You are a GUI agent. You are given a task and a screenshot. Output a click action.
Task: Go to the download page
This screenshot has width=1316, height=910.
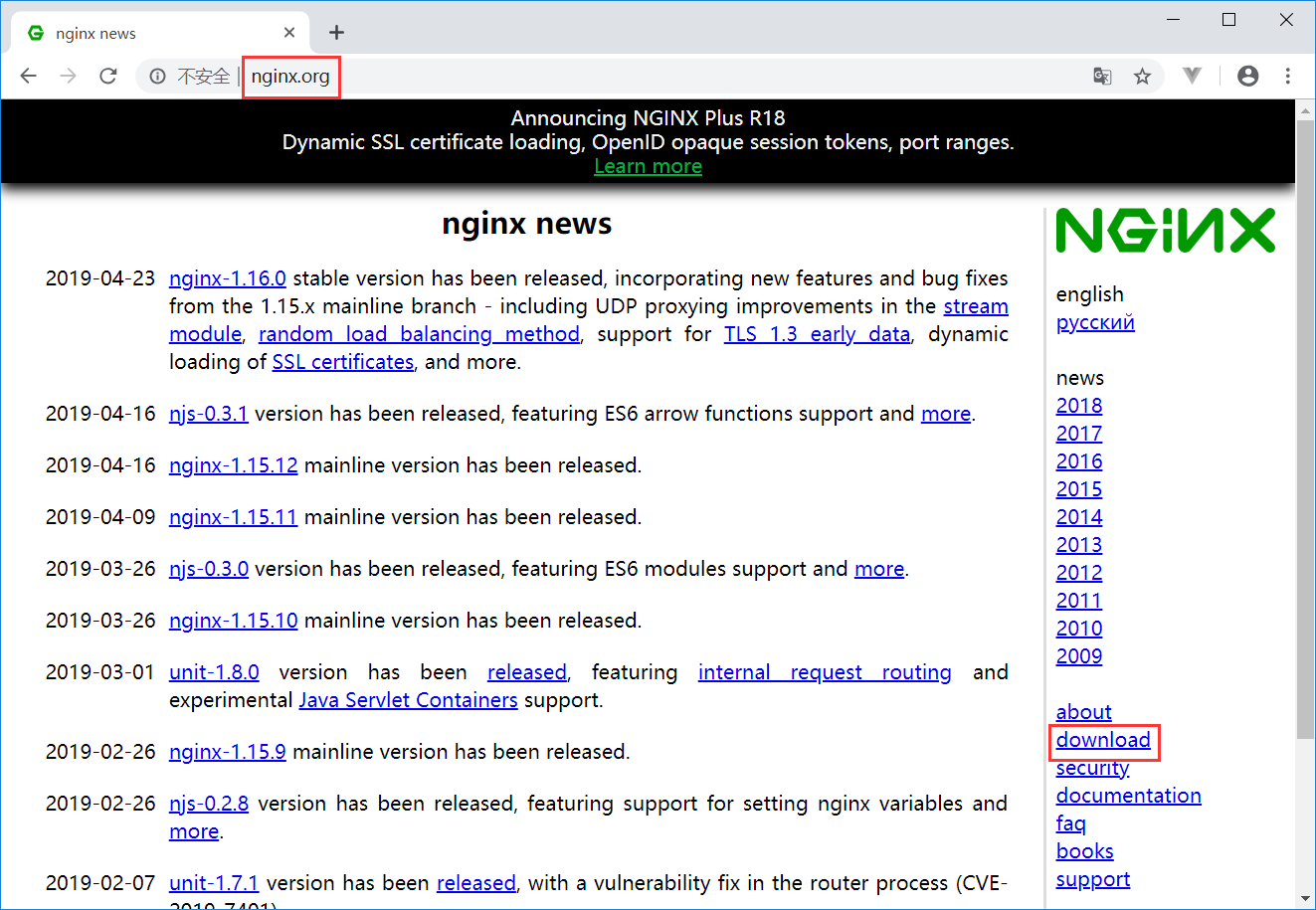click(x=1103, y=740)
